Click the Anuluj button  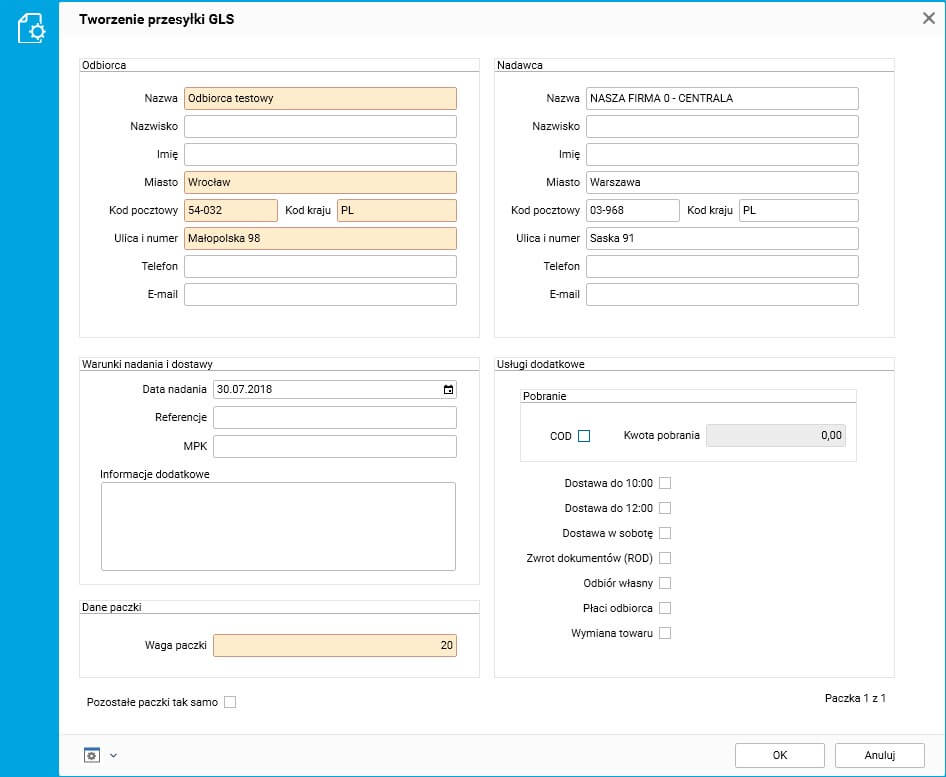coord(879,755)
